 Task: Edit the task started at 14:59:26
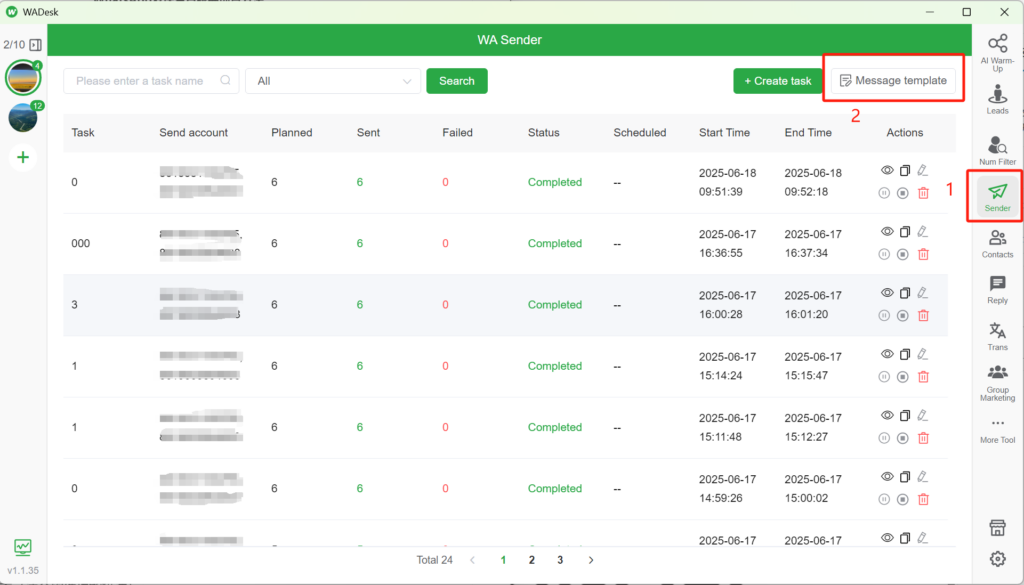click(922, 477)
